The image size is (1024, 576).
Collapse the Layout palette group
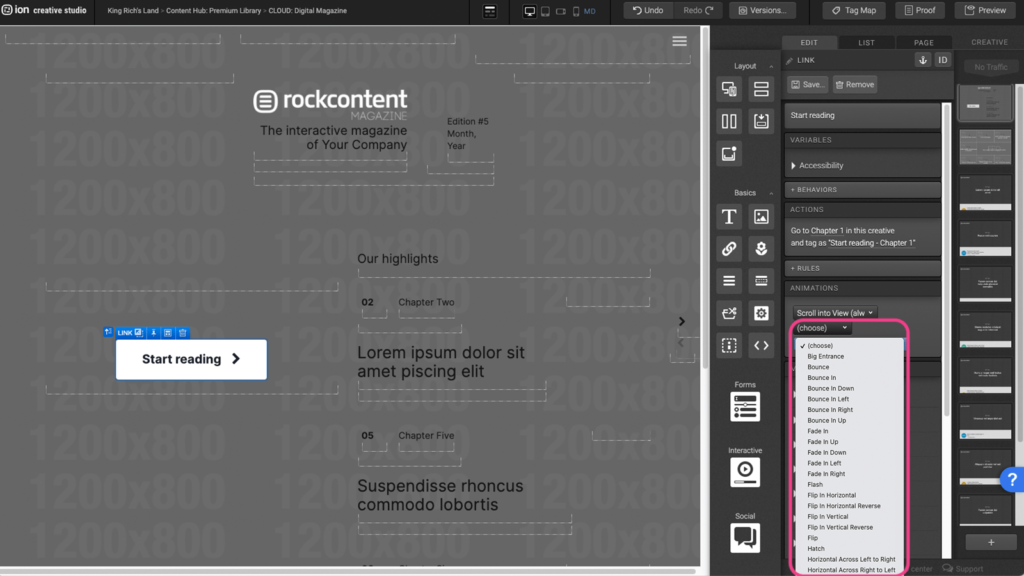pyautogui.click(x=771, y=66)
